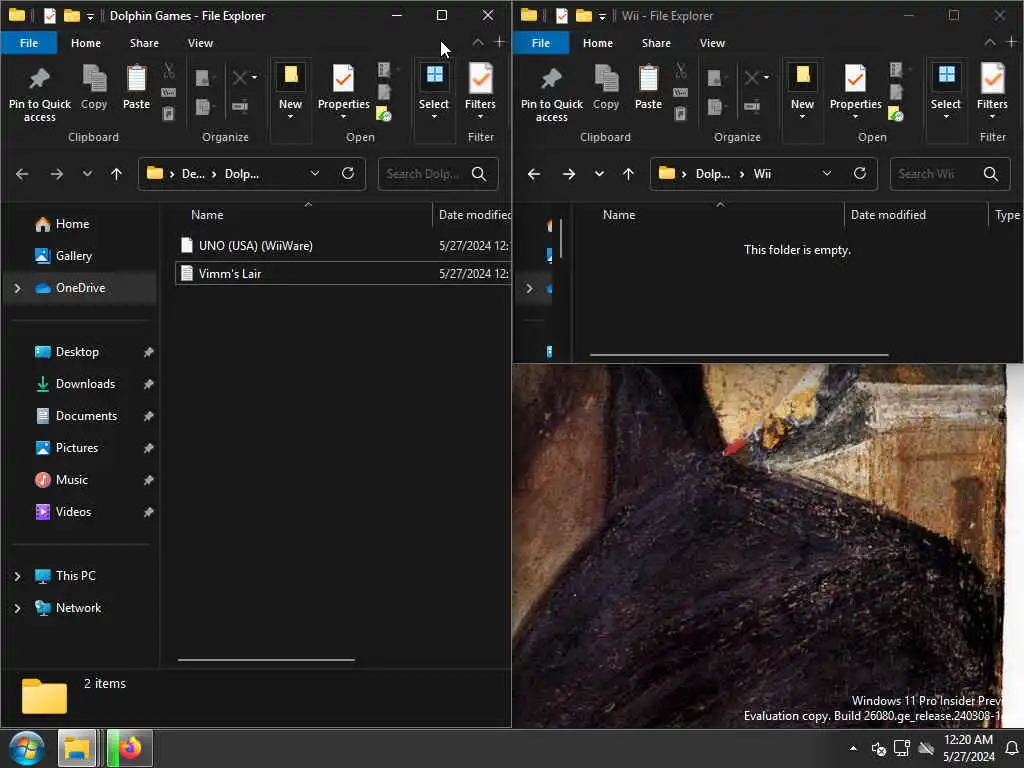This screenshot has height=768, width=1024.
Task: Open Filters in Dolphin Games ribbon
Action: pyautogui.click(x=480, y=91)
